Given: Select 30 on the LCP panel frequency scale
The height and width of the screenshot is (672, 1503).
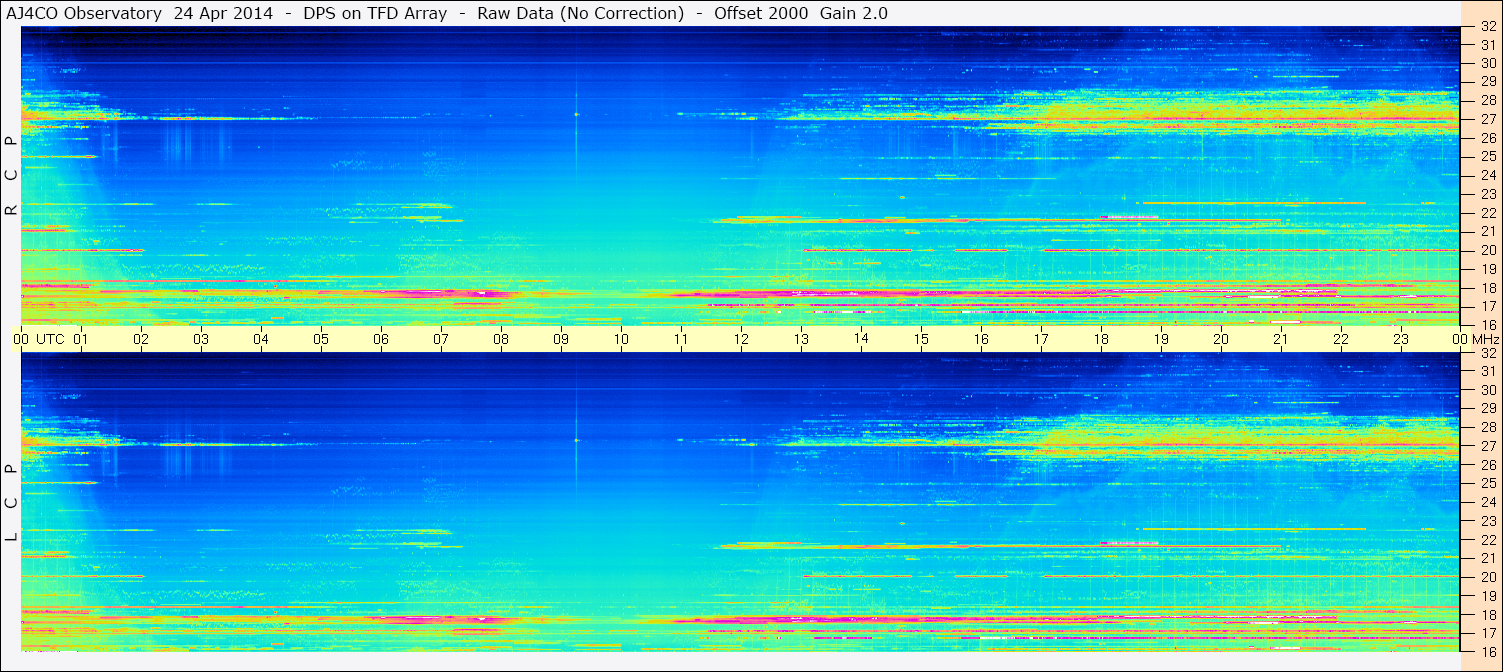Looking at the screenshot, I should point(1487,390).
